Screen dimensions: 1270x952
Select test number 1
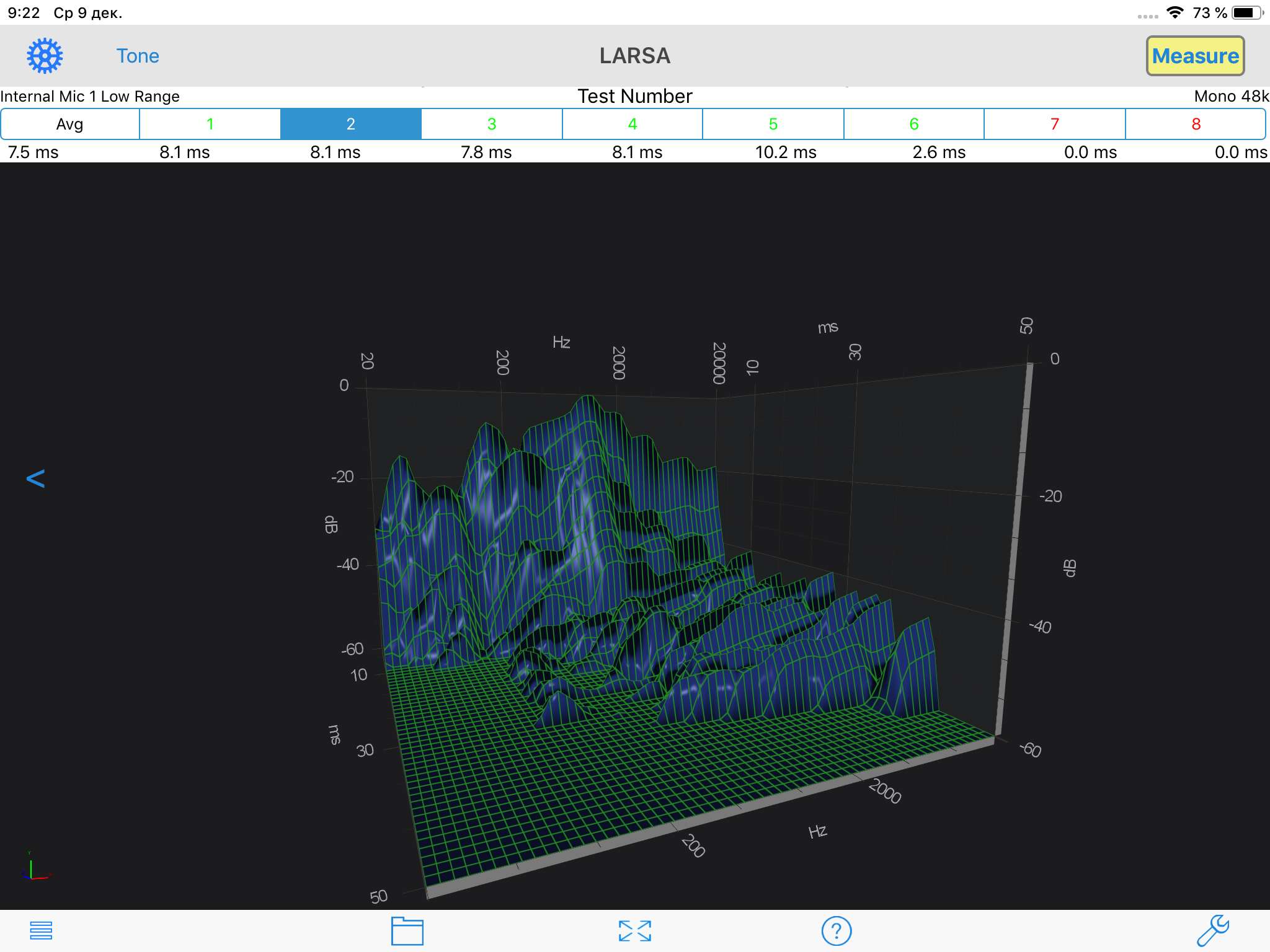click(210, 124)
